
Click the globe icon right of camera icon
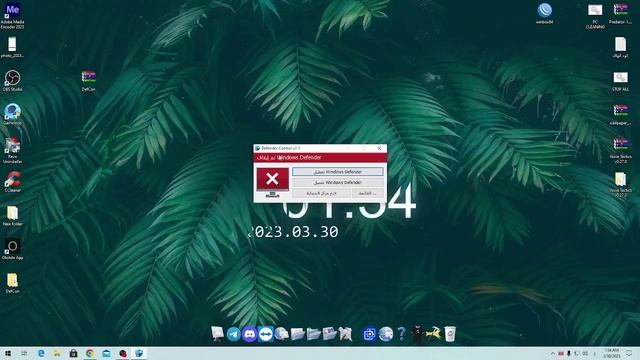click(x=385, y=334)
